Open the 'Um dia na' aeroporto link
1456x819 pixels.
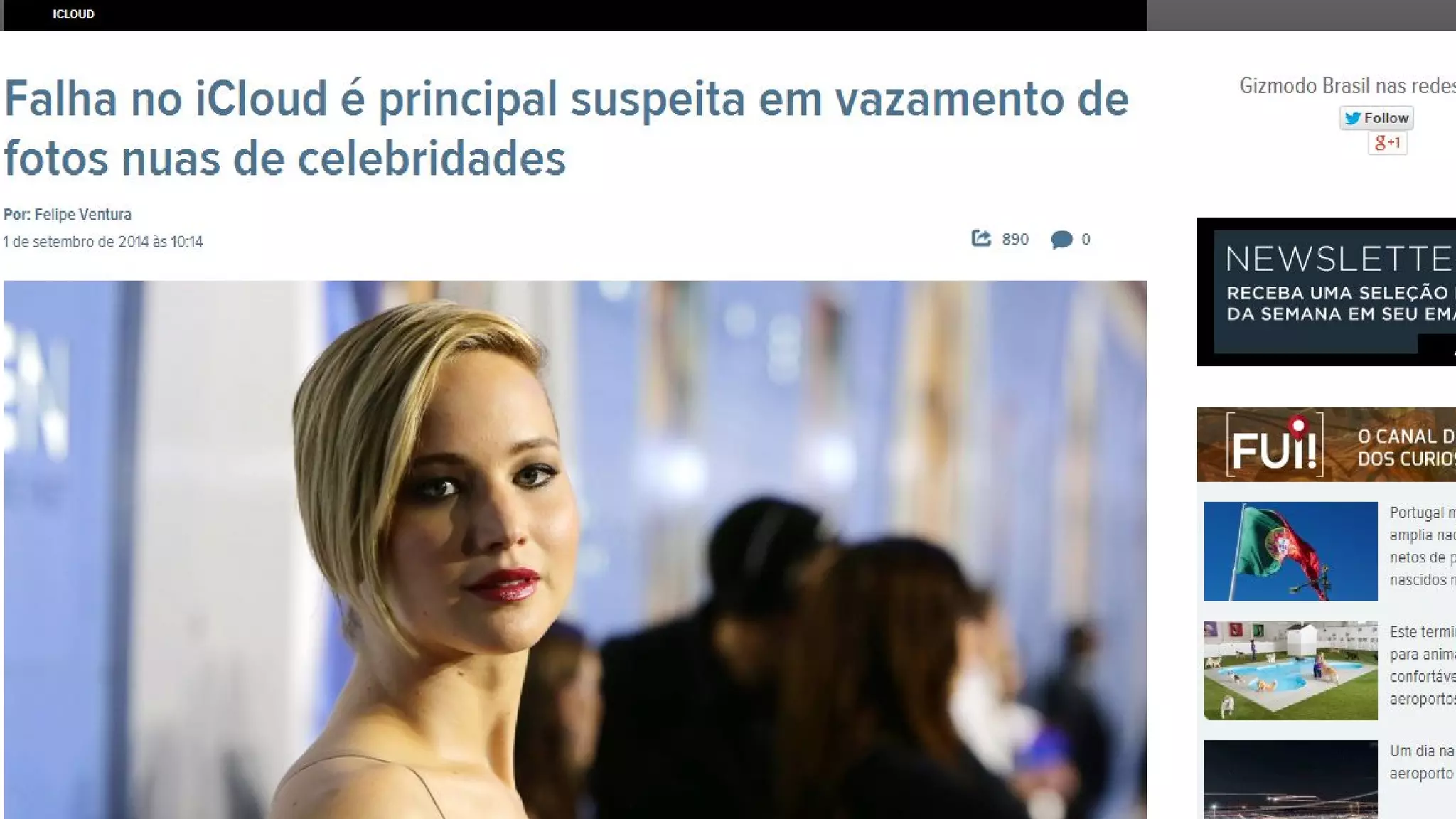click(1422, 762)
